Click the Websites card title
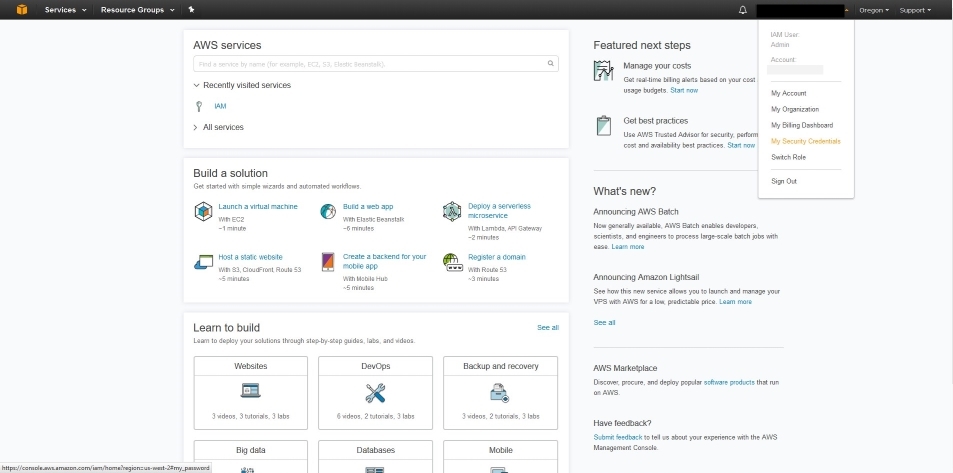Image resolution: width=953 pixels, height=473 pixels. click(250, 366)
